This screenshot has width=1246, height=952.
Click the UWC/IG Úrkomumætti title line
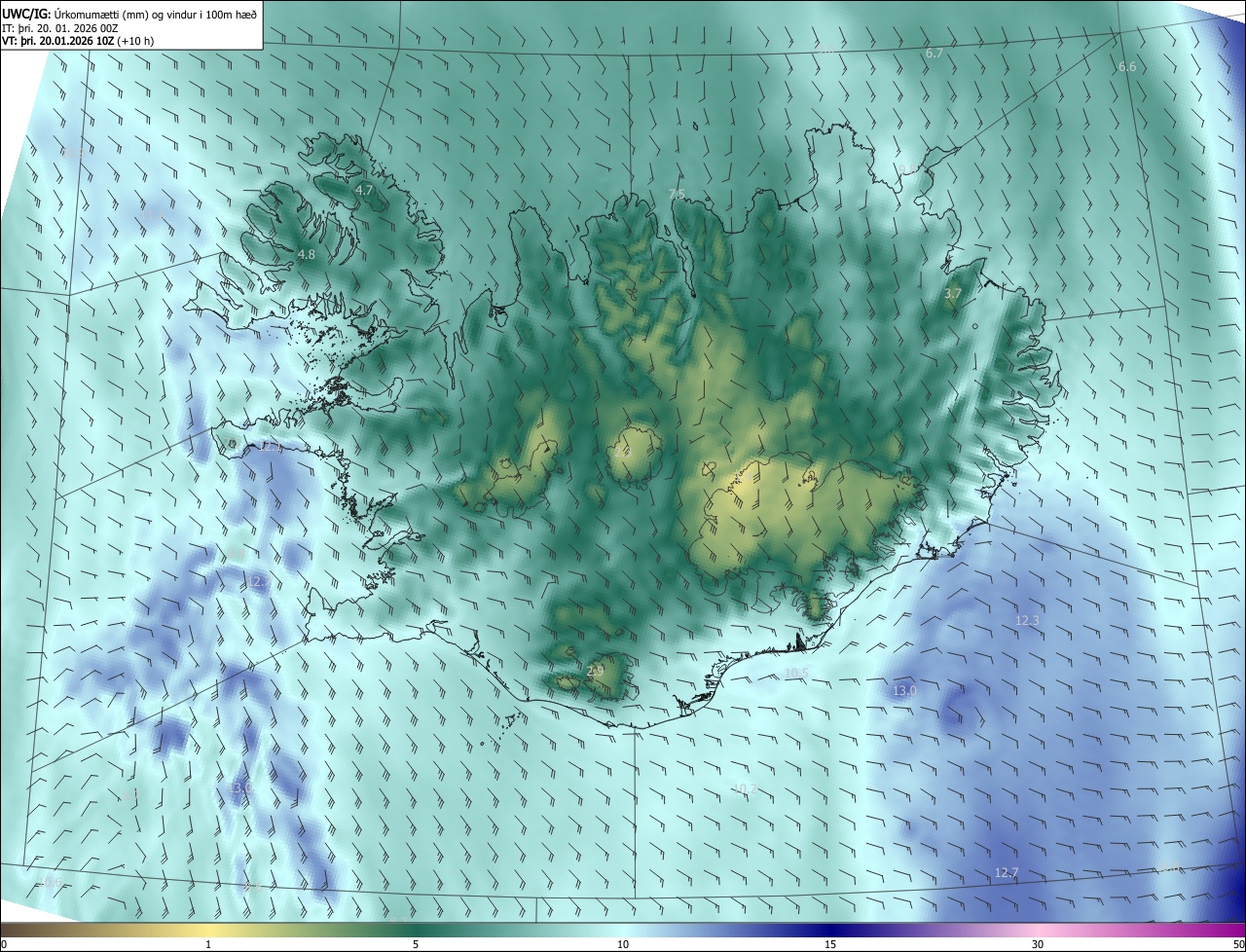(x=129, y=14)
